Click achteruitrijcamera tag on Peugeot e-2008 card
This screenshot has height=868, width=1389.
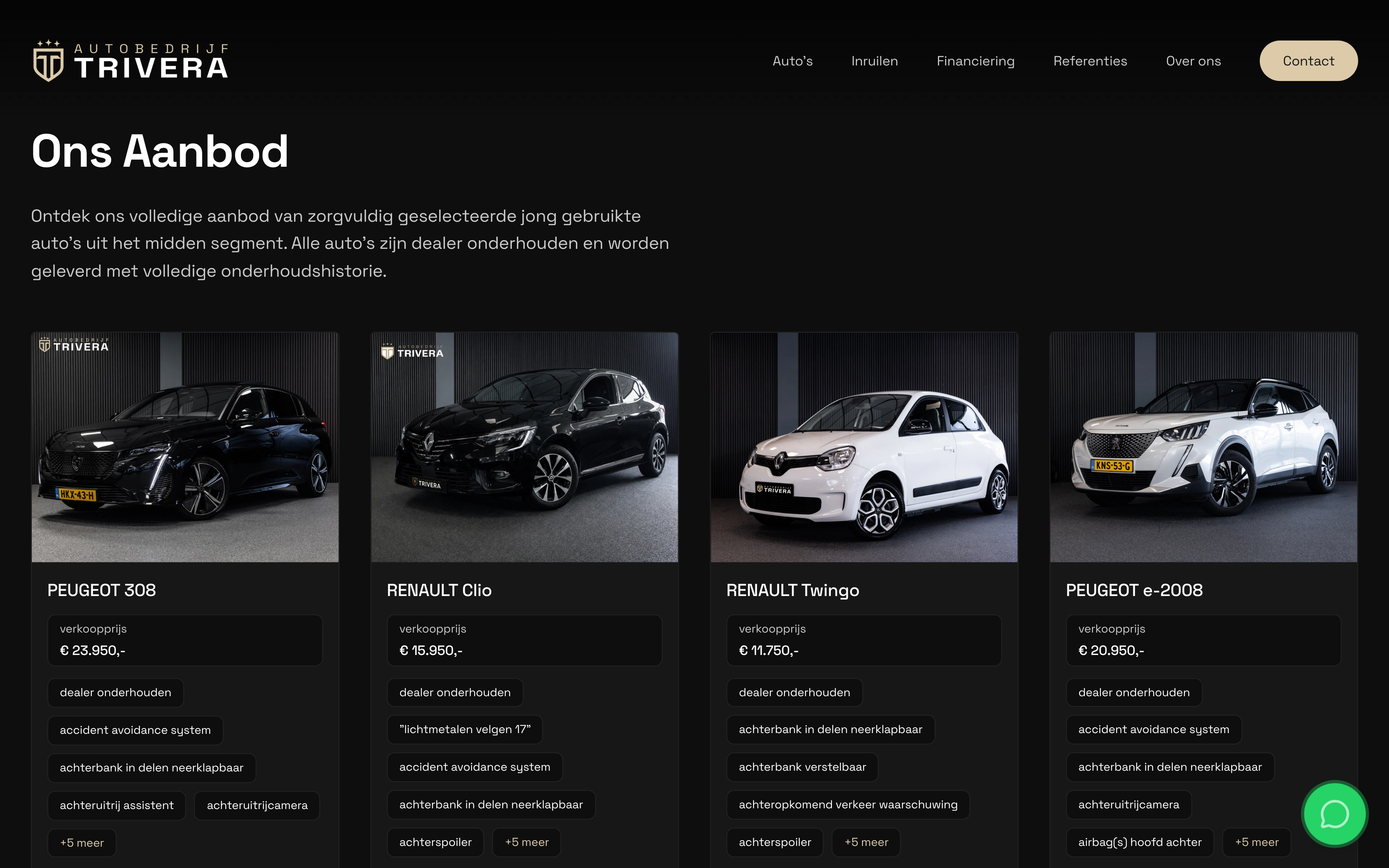pos(1129,805)
